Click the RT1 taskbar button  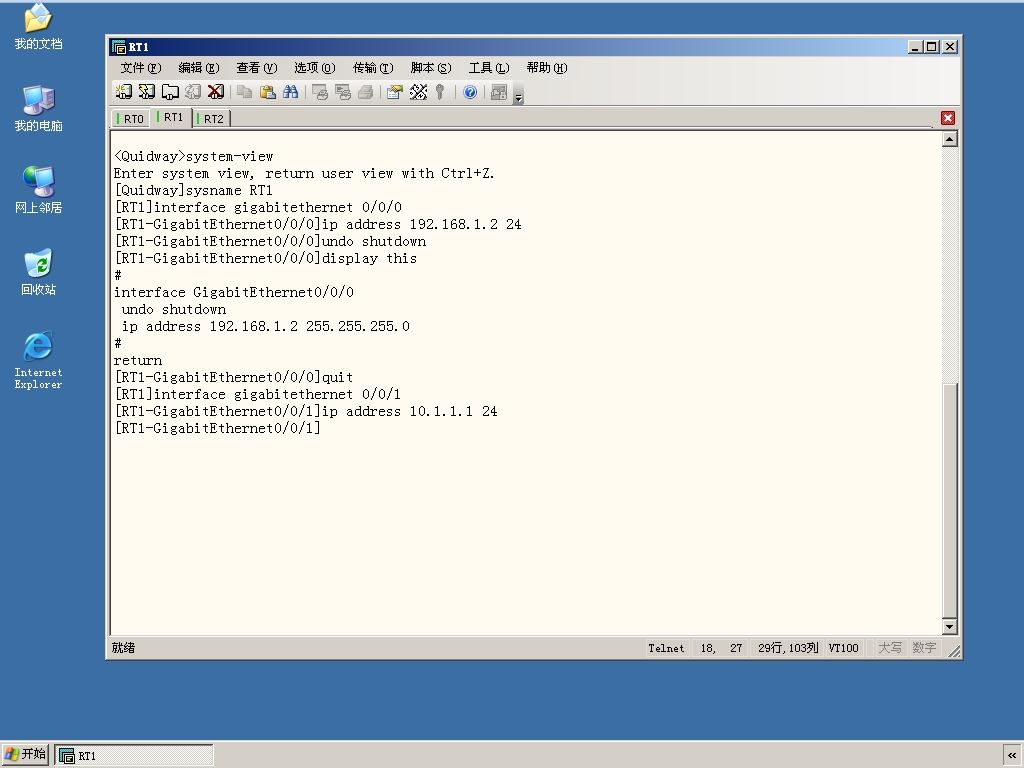pos(134,756)
